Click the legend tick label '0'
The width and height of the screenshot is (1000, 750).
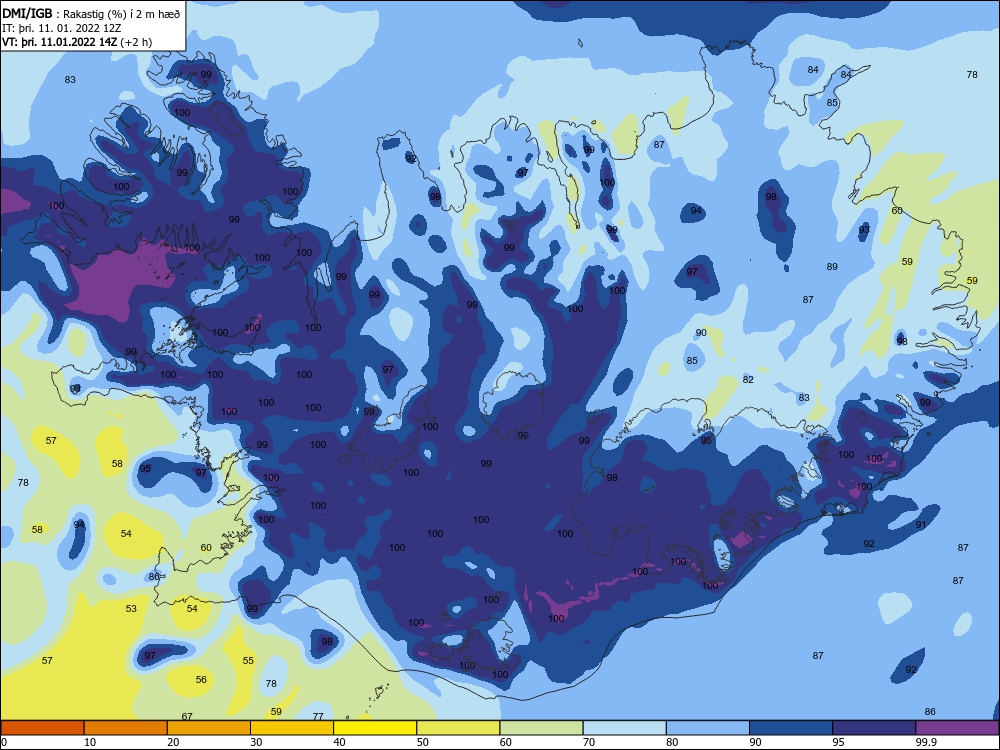pyautogui.click(x=4, y=742)
